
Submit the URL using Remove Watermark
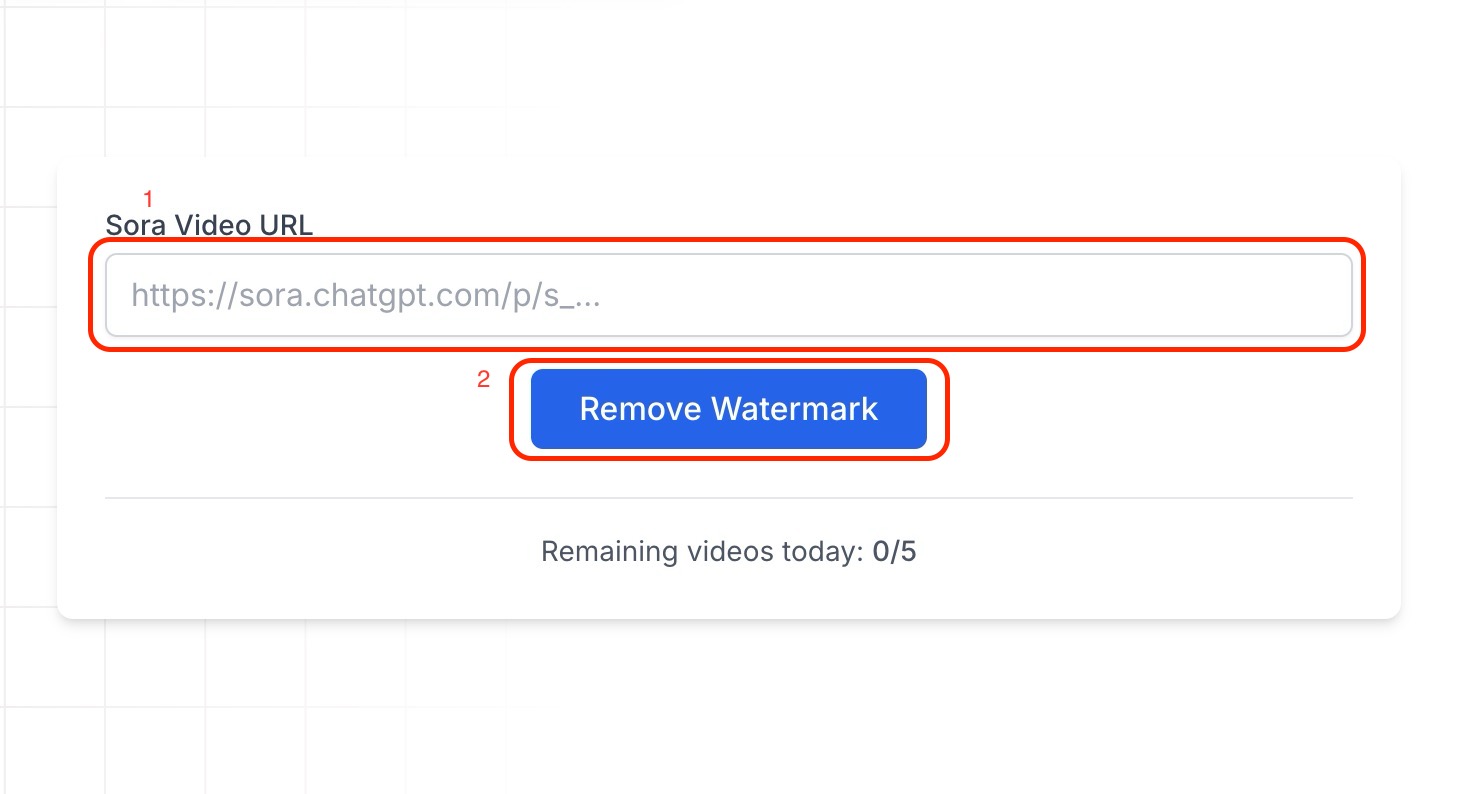tap(728, 409)
